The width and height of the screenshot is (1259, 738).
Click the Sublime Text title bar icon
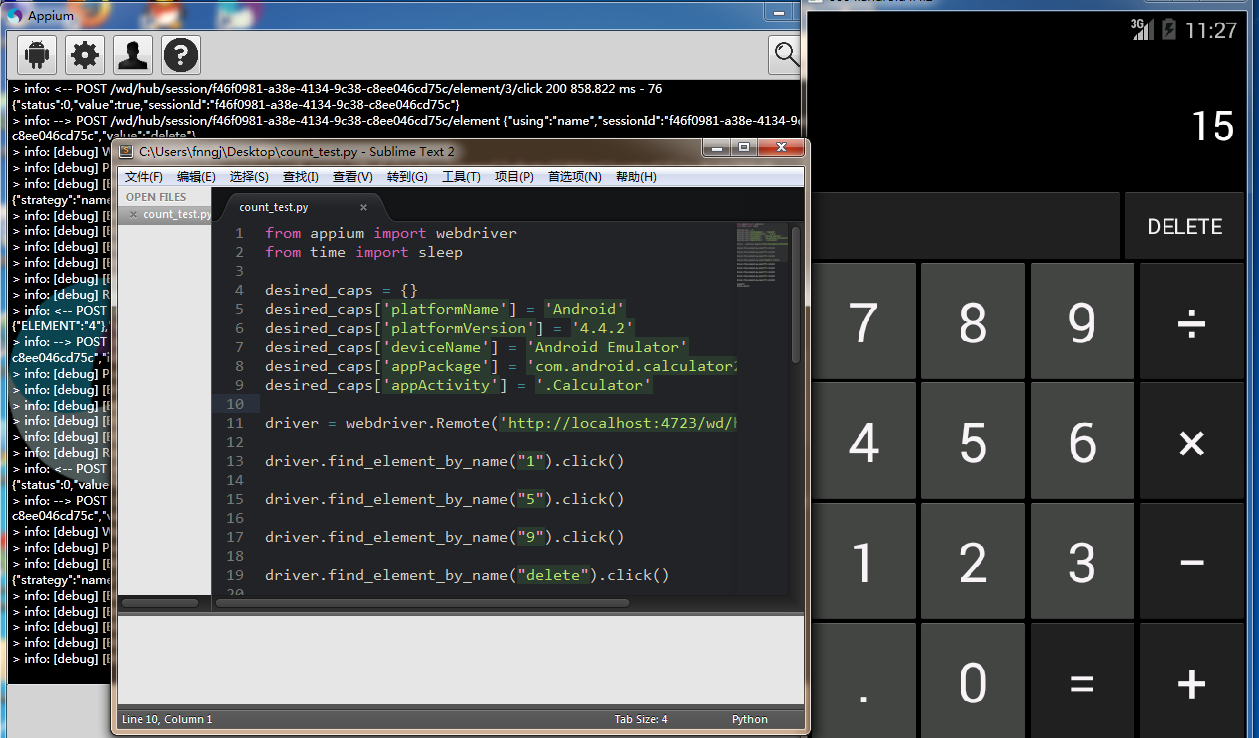pyautogui.click(x=126, y=151)
